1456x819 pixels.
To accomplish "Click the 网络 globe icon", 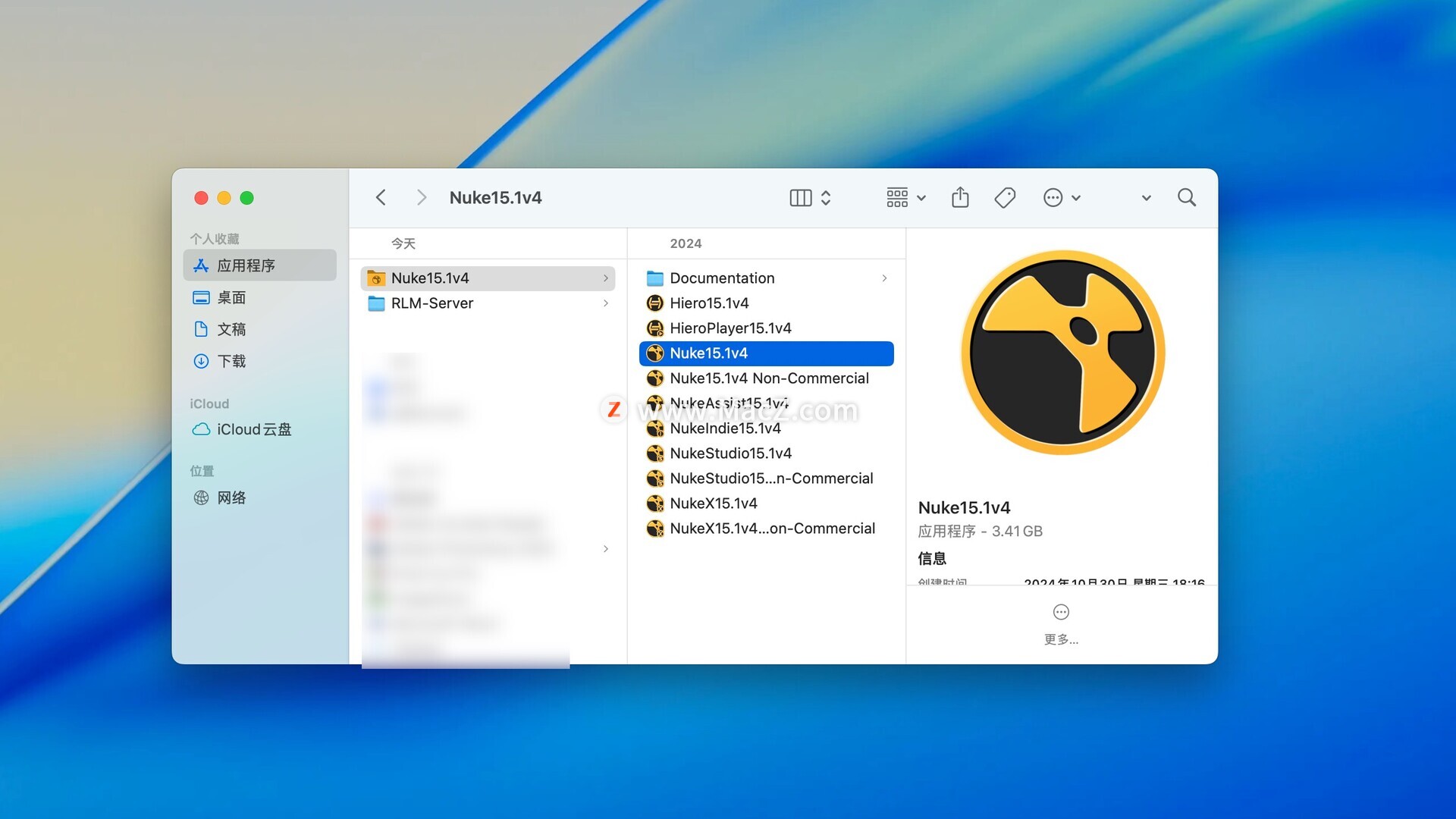I will point(201,497).
